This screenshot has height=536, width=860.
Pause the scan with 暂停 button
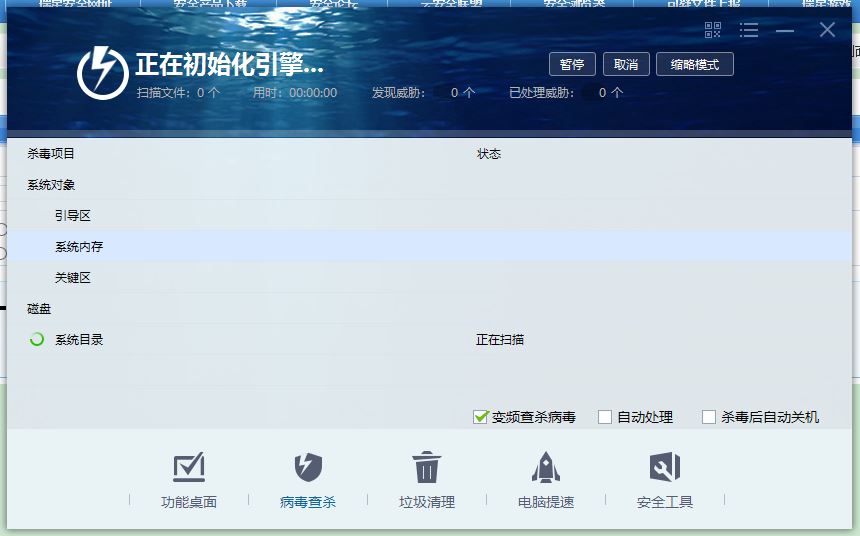tap(572, 65)
